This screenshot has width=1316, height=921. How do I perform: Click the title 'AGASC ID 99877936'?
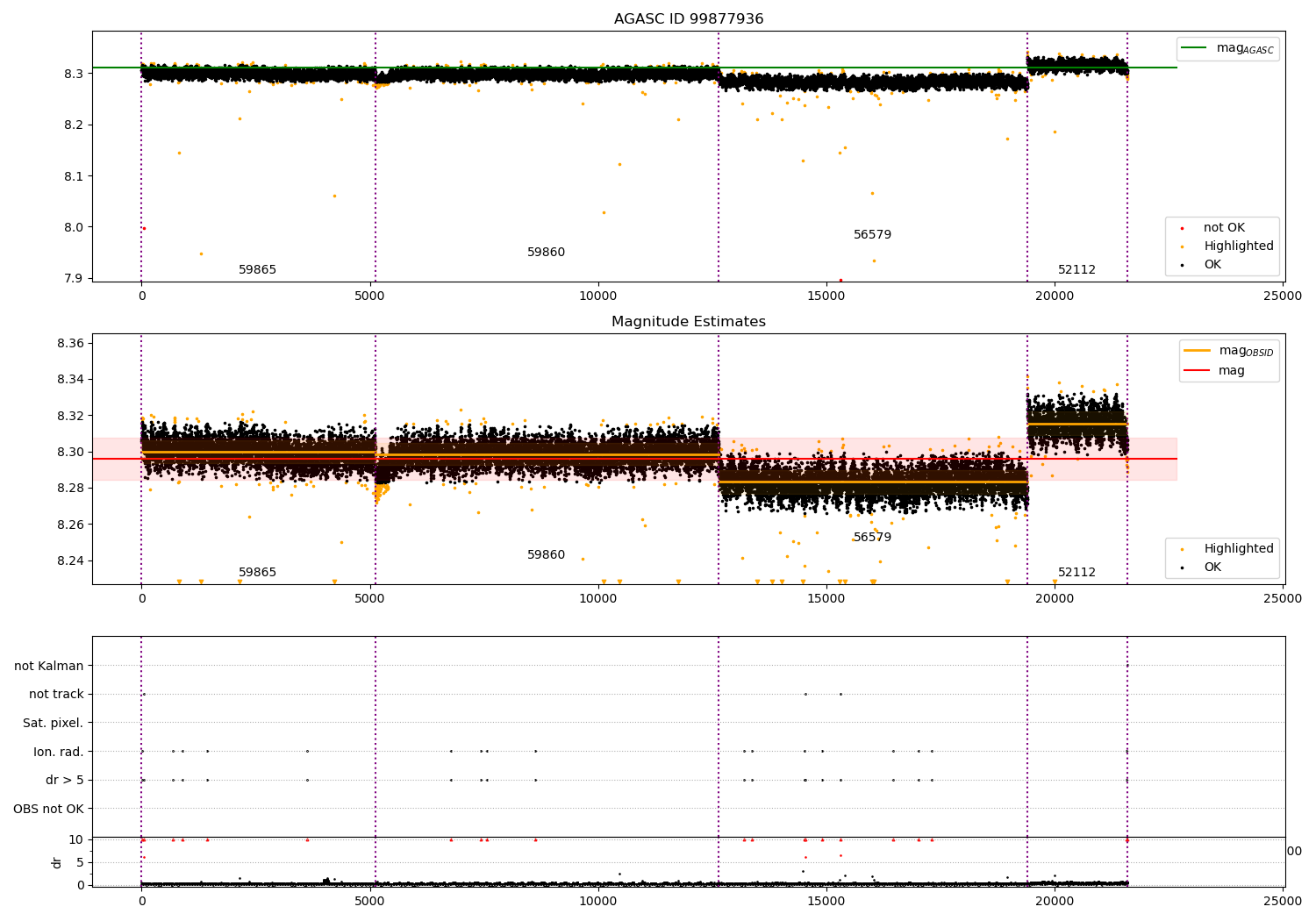(689, 19)
